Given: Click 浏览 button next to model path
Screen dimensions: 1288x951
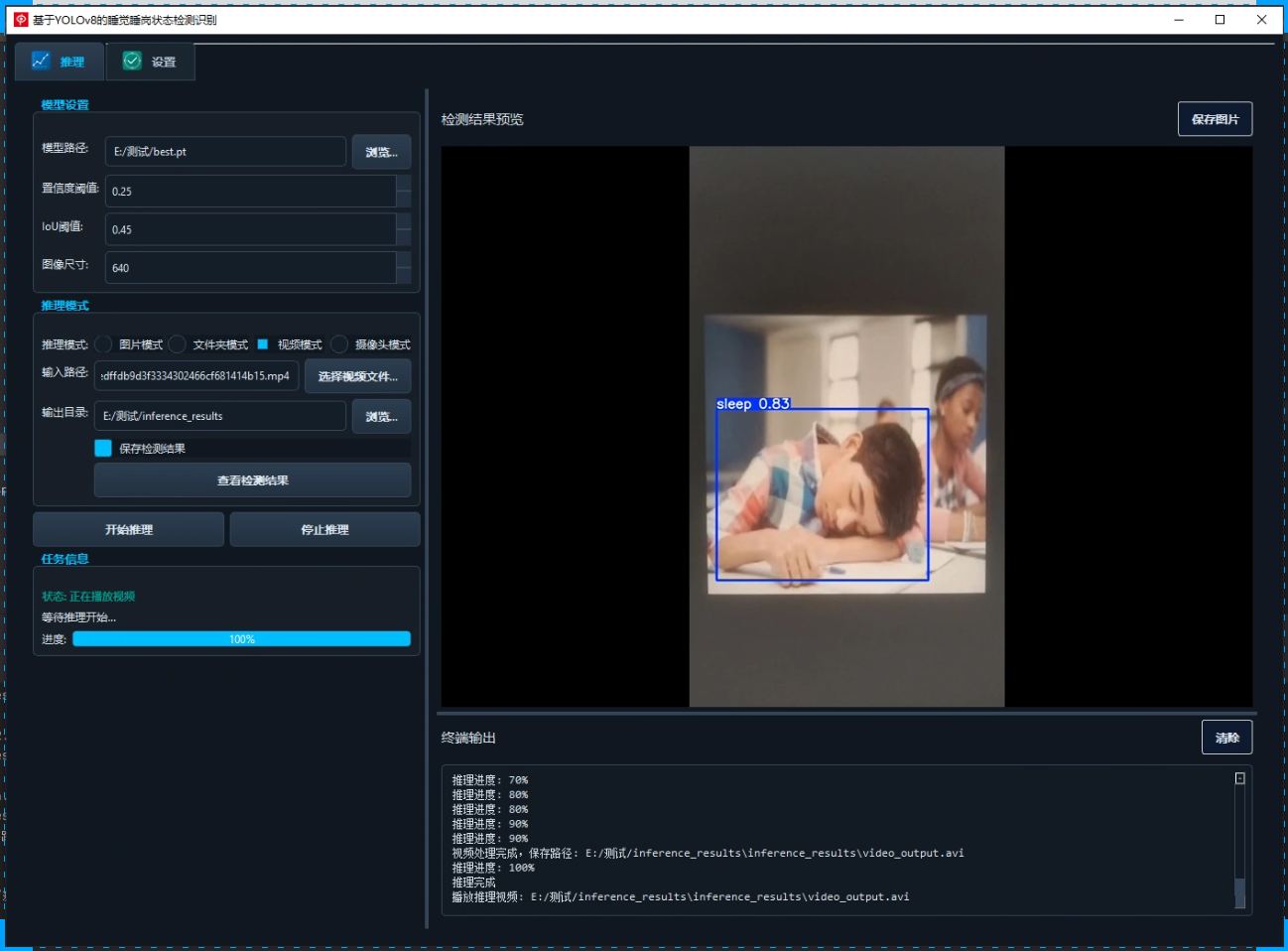Looking at the screenshot, I should point(381,152).
